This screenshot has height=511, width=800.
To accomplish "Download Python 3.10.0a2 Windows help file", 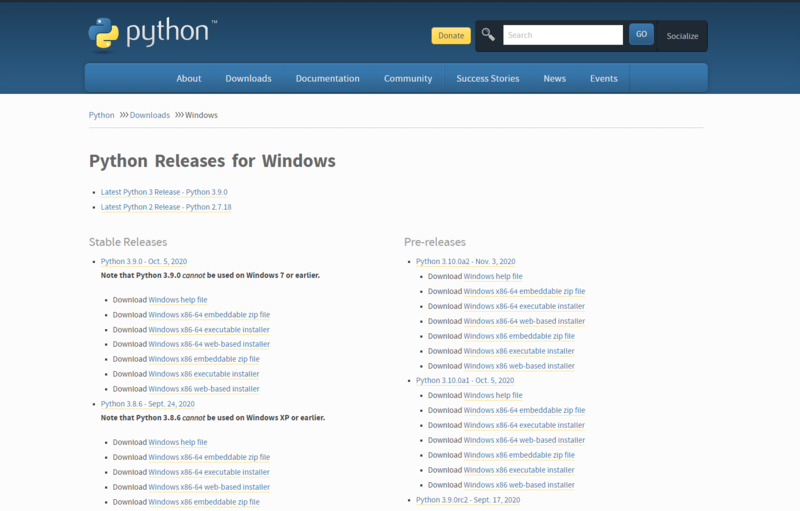I will [x=493, y=276].
